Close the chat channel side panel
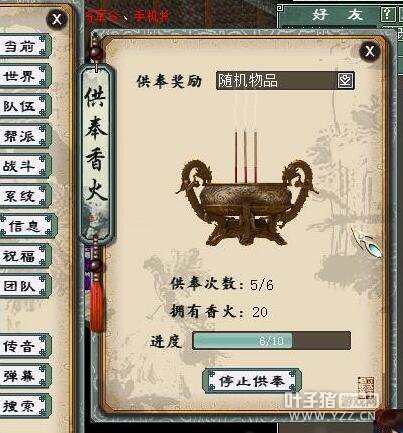403x433 pixels. point(57,19)
